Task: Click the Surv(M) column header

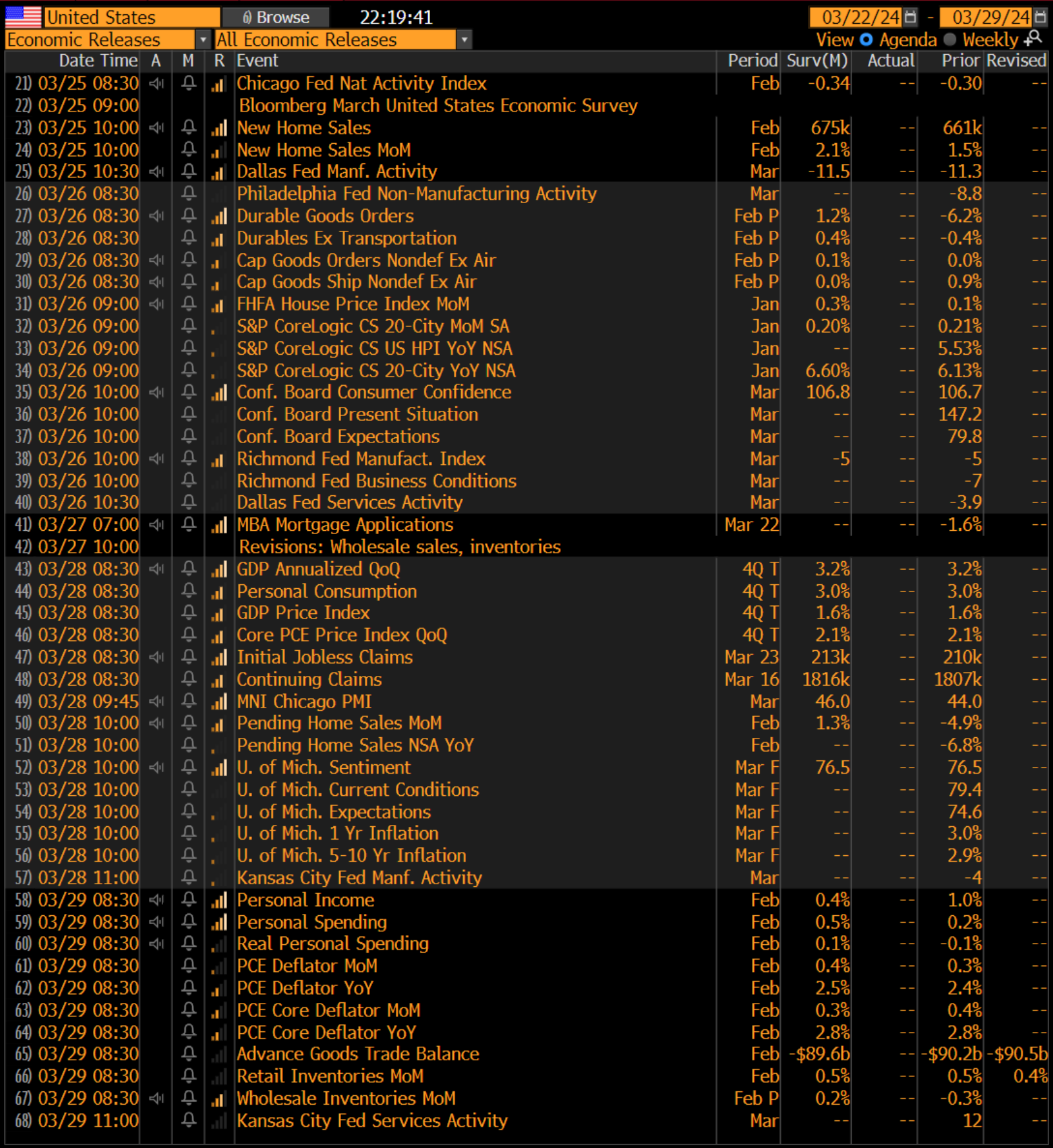Action: tap(817, 61)
